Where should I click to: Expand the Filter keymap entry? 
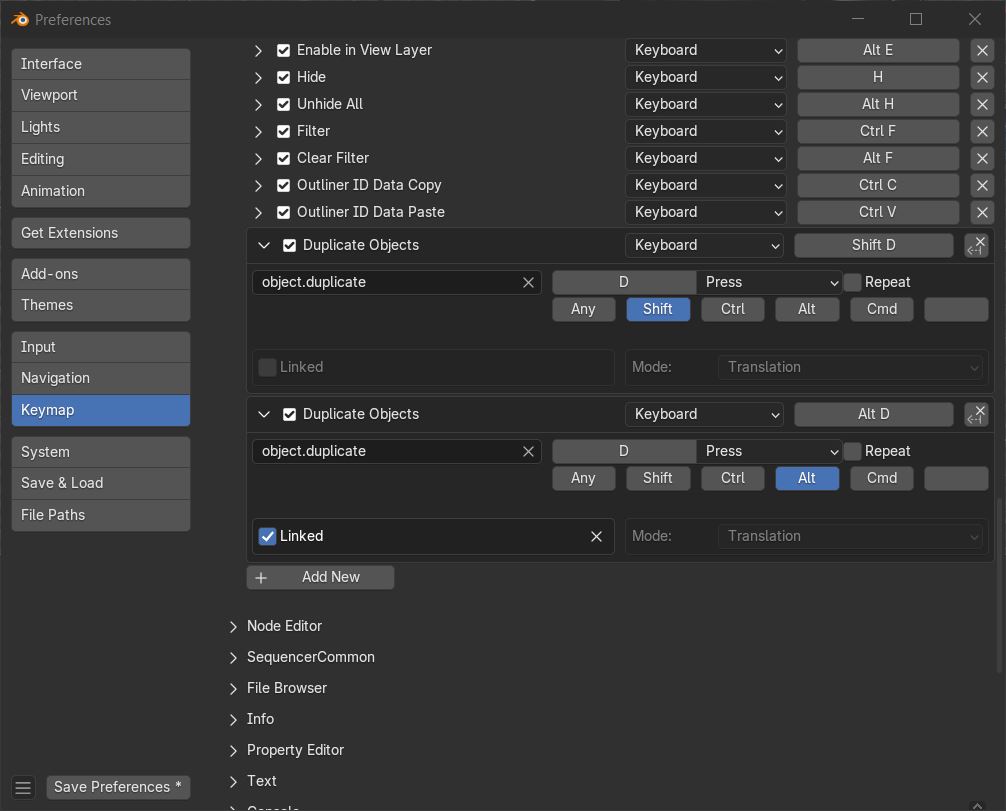click(x=258, y=132)
